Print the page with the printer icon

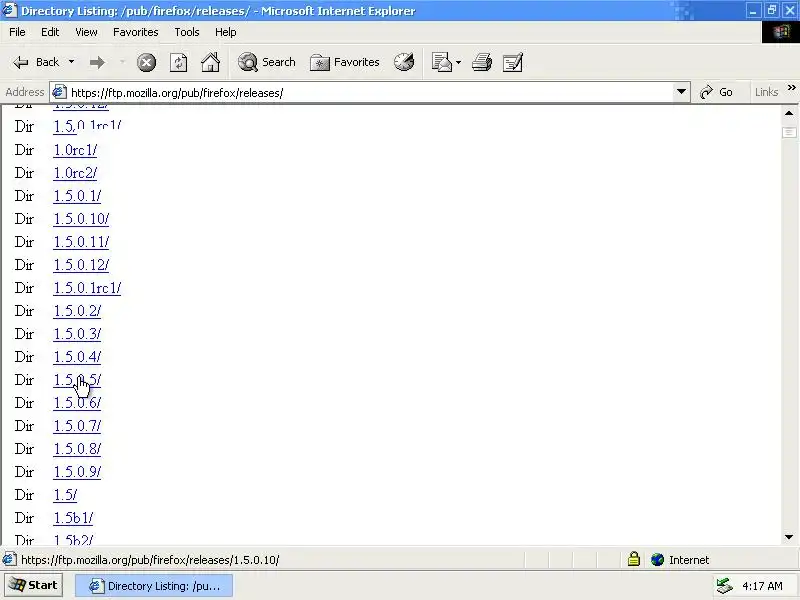(x=482, y=62)
